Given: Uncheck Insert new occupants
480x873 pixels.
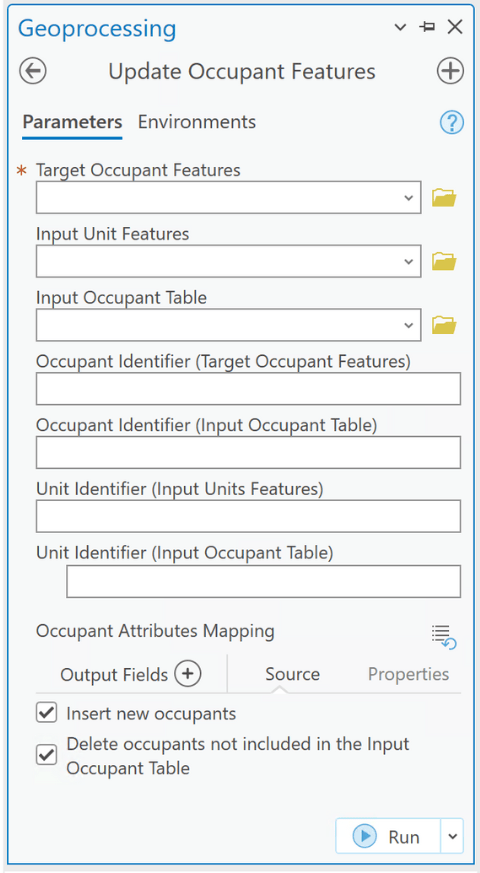Looking at the screenshot, I should tap(46, 713).
